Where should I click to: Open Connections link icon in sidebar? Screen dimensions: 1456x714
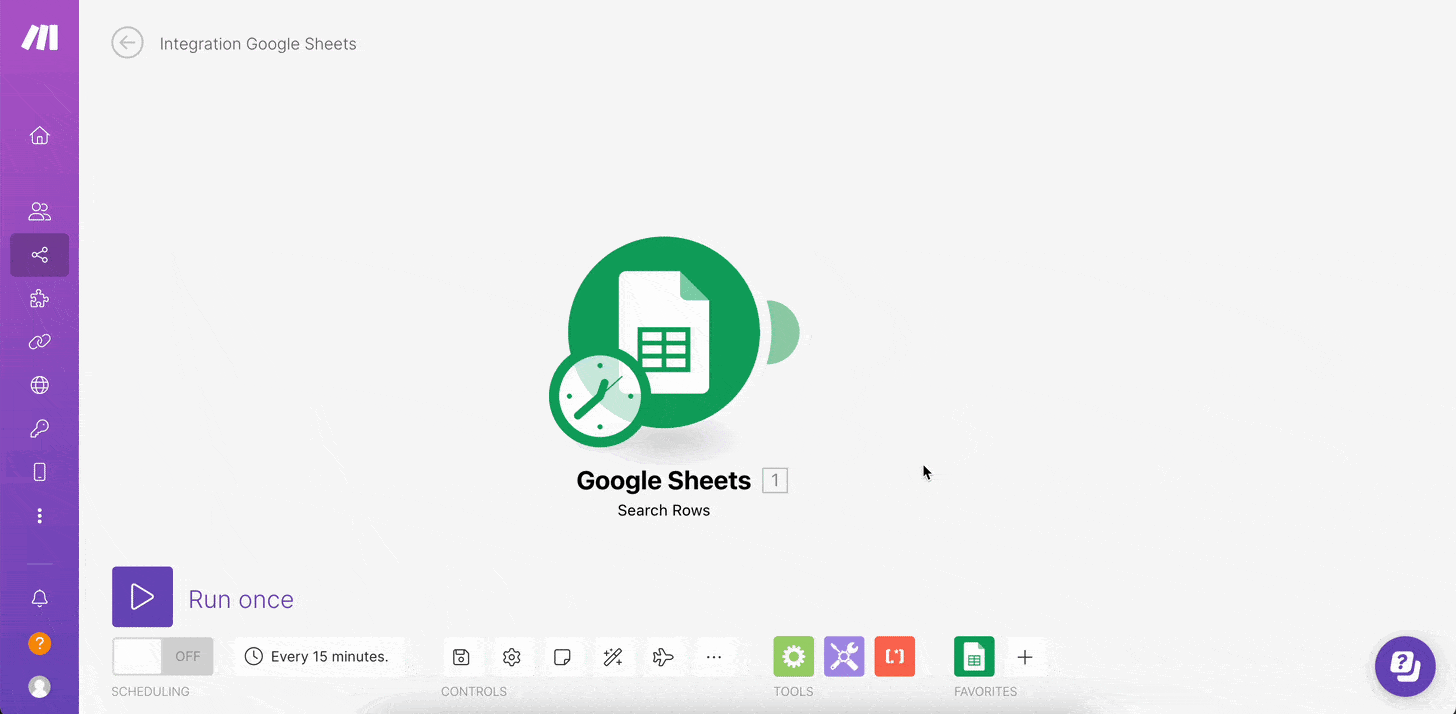tap(39, 342)
